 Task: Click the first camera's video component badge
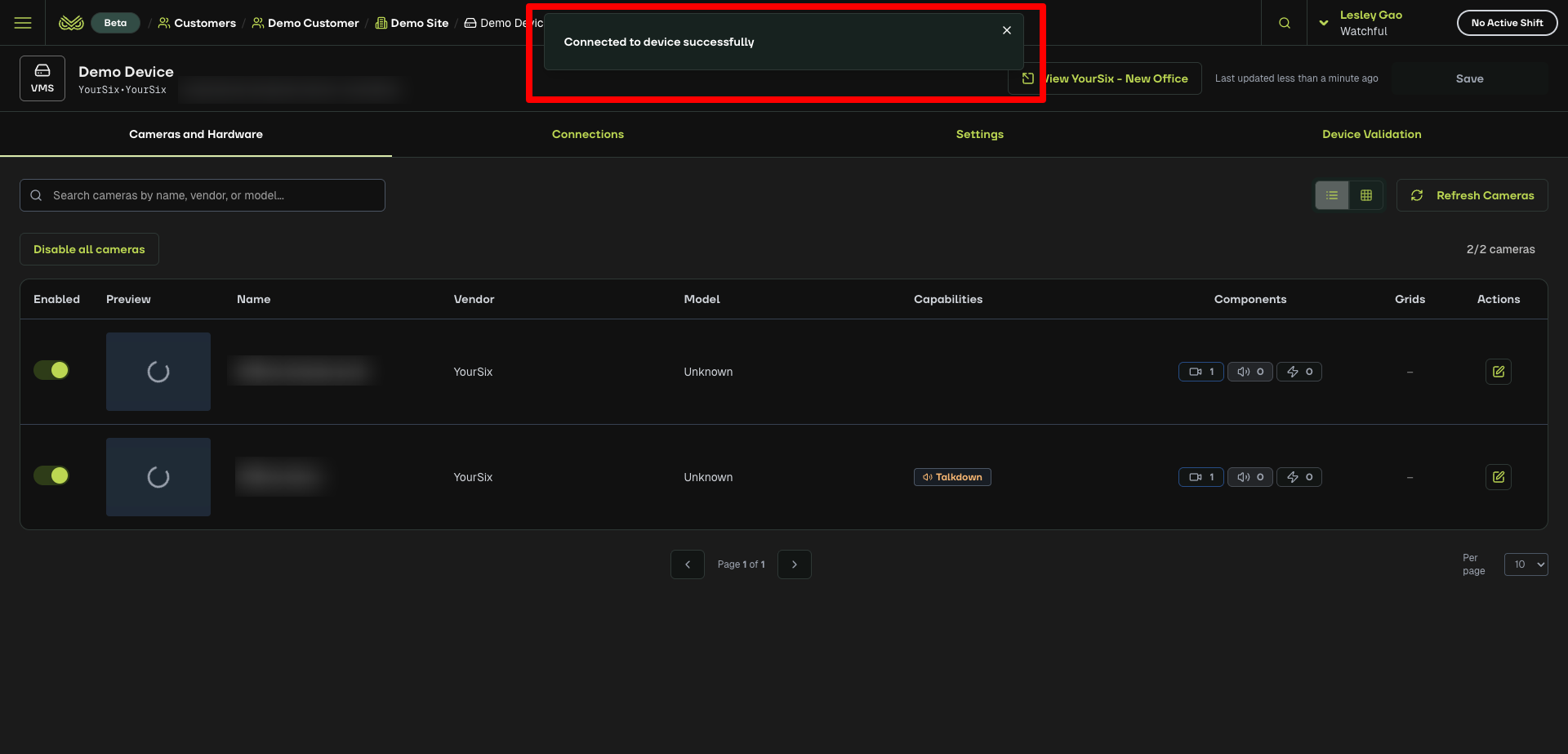(1200, 372)
